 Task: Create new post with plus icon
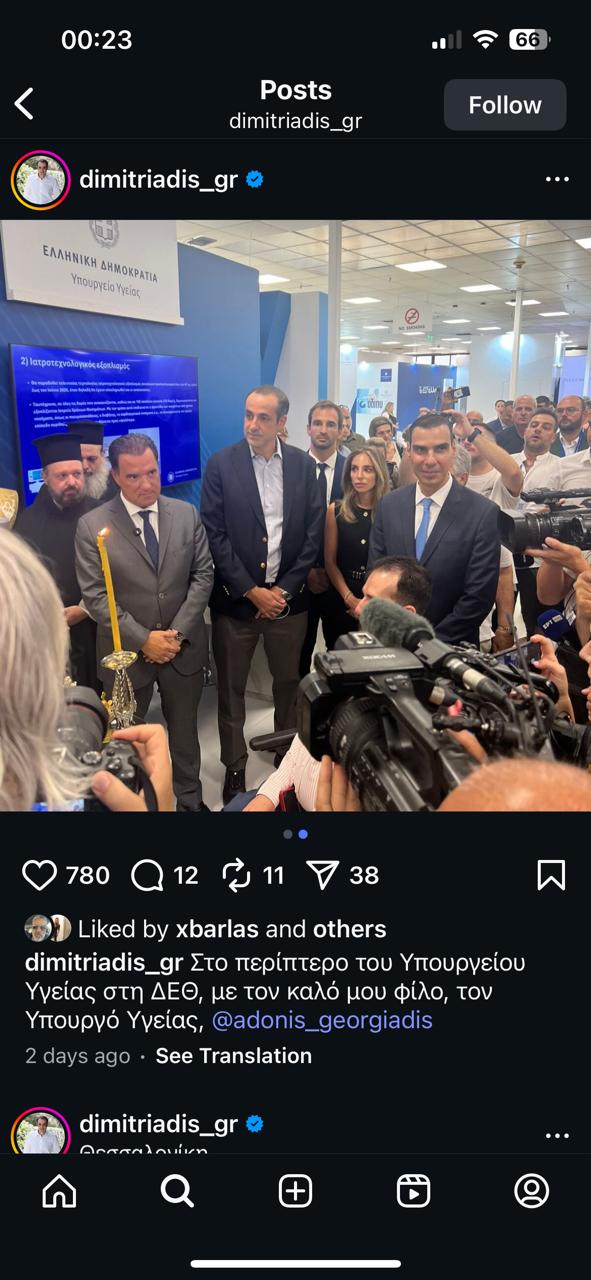295,1191
